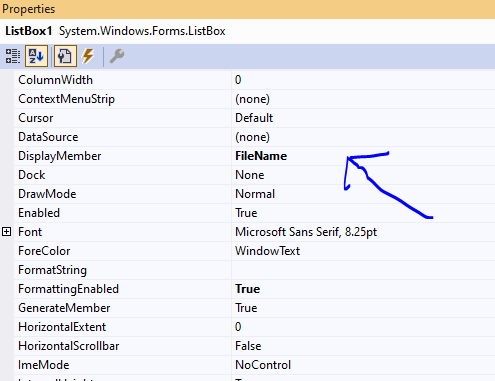Image resolution: width=495 pixels, height=381 pixels.
Task: Click the FormattingEnabled value True
Action: click(248, 289)
